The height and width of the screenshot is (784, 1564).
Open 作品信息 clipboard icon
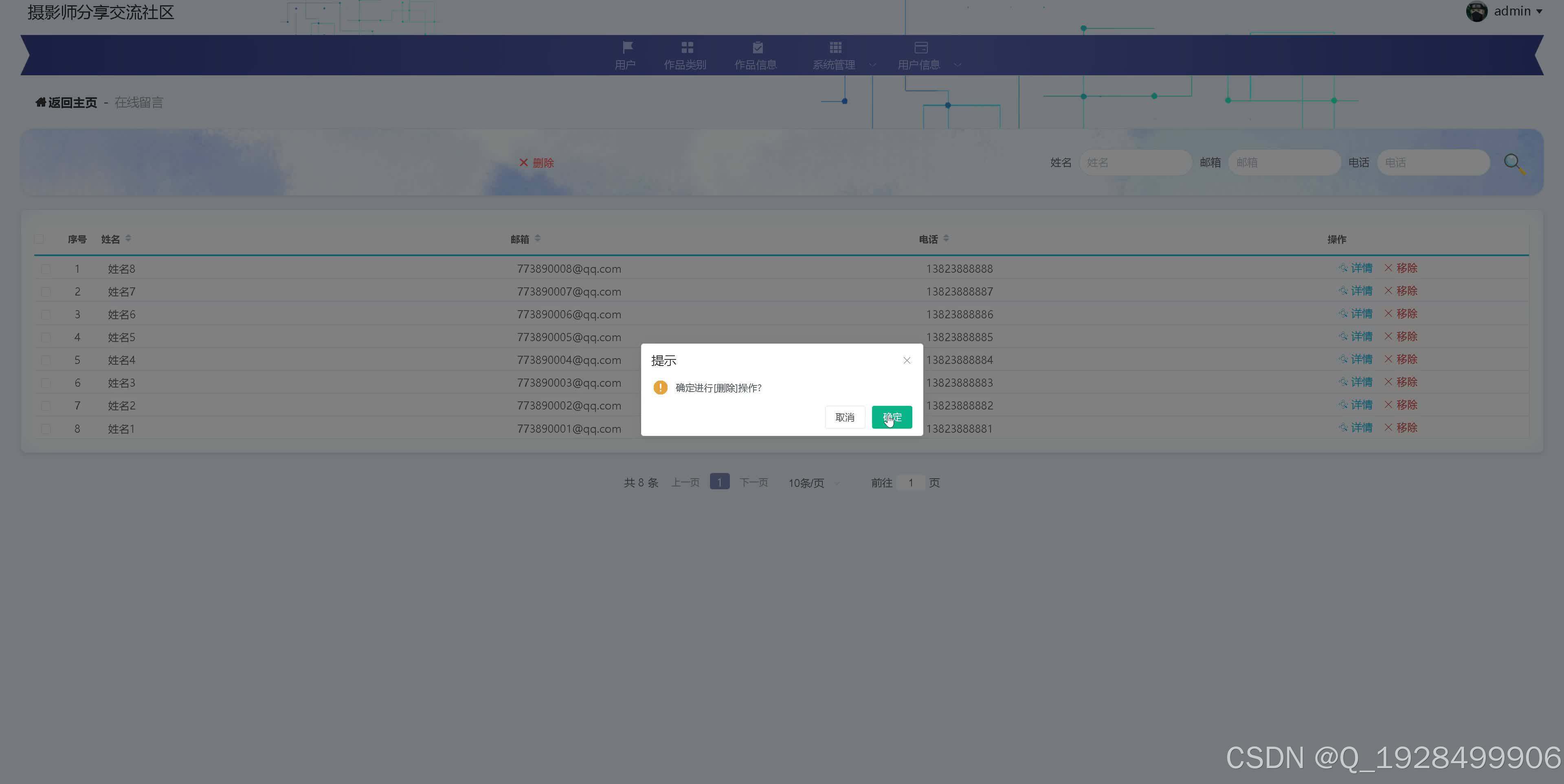[x=757, y=47]
